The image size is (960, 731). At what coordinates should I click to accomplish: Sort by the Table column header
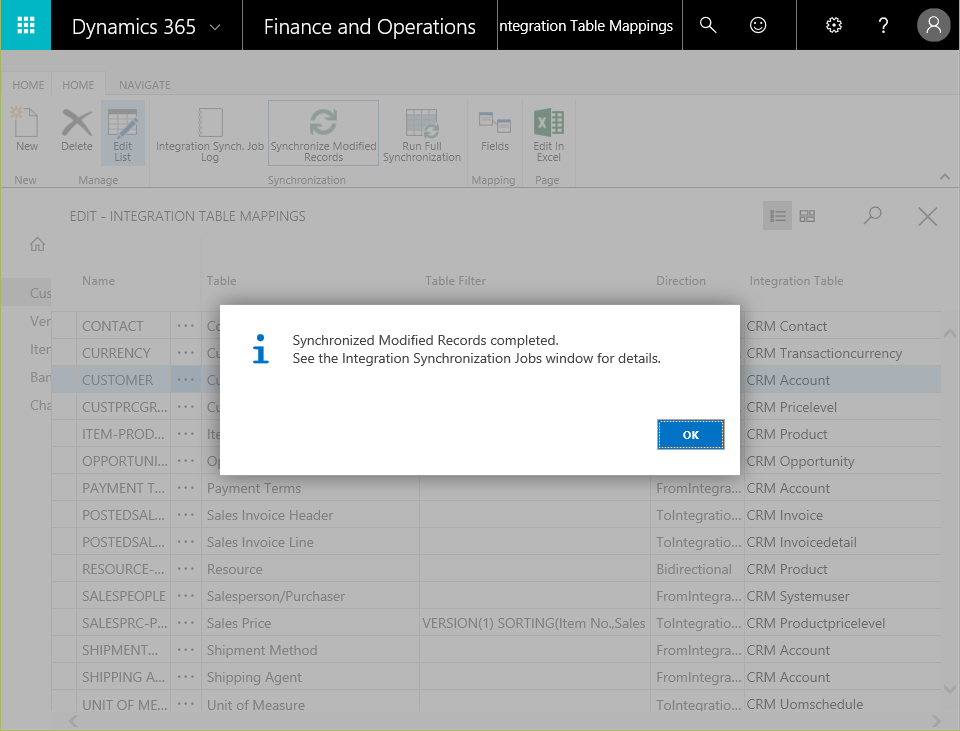[221, 280]
